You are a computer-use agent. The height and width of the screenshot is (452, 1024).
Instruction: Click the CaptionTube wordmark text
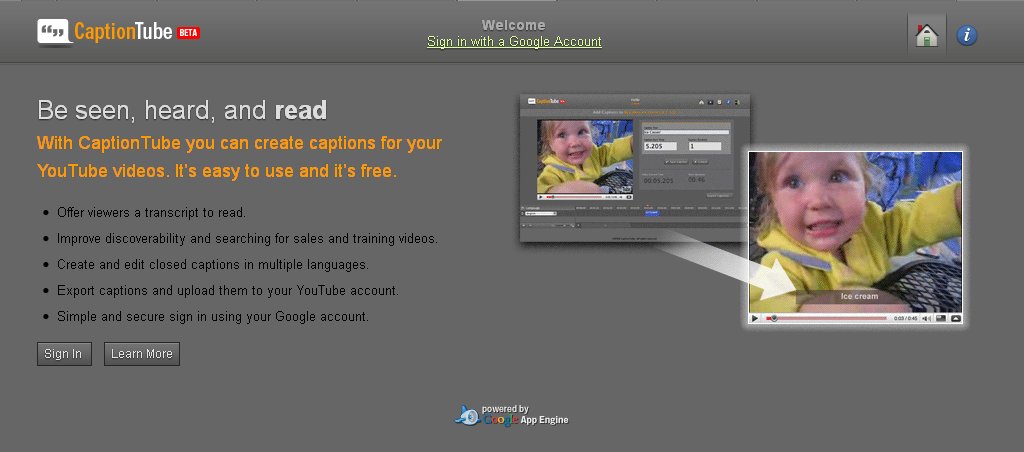[123, 32]
